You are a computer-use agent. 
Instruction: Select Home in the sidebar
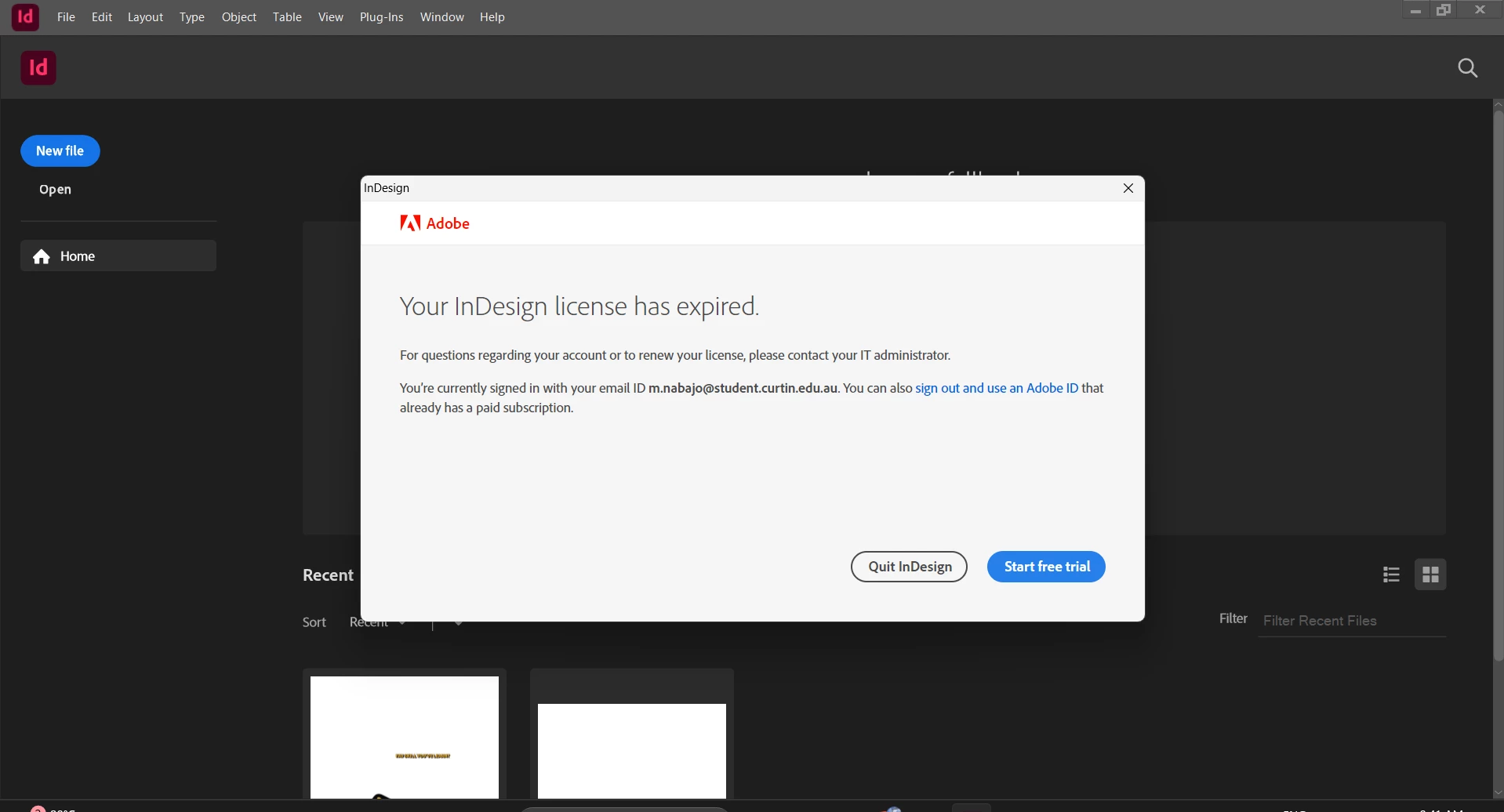tap(118, 256)
